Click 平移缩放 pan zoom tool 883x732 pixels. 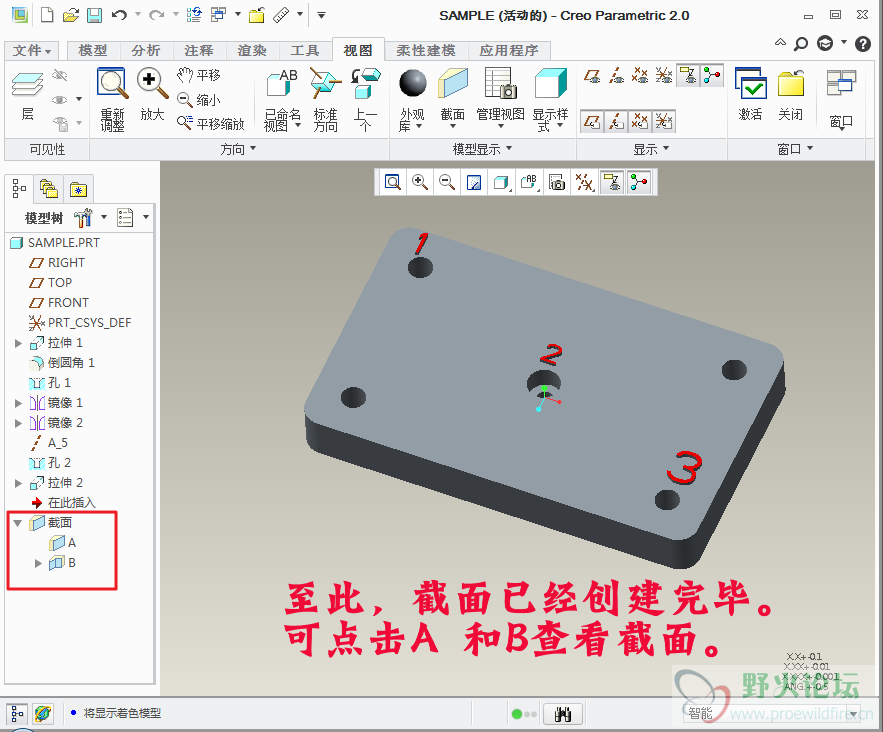pos(211,123)
